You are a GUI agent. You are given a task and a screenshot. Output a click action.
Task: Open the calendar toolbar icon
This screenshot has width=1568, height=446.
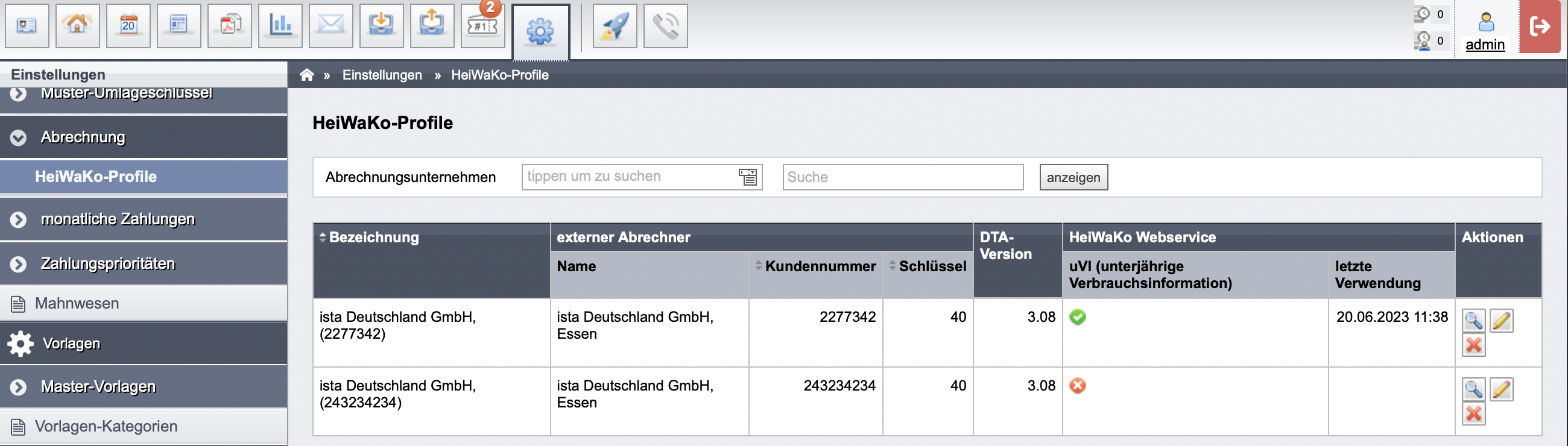click(x=128, y=25)
